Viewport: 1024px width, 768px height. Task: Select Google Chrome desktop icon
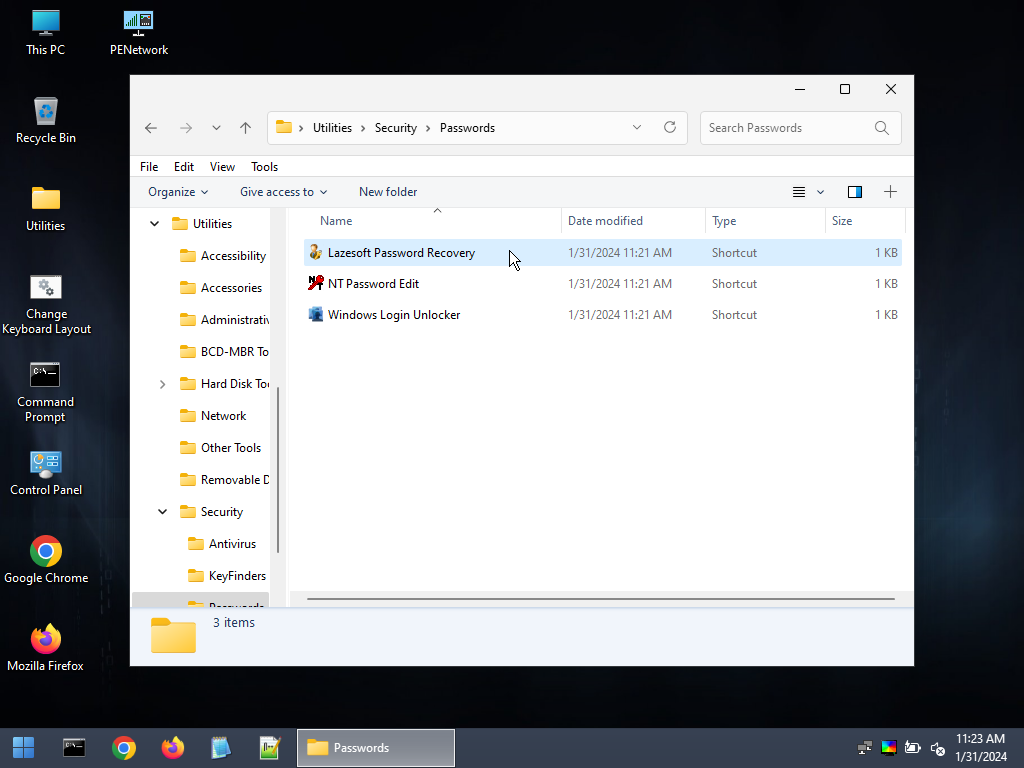coord(46,560)
